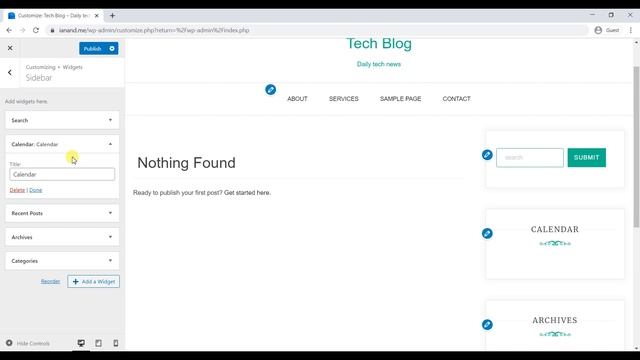640x360 pixels.
Task: Click the edit pencil beside the Calendar widget
Action: (x=487, y=233)
